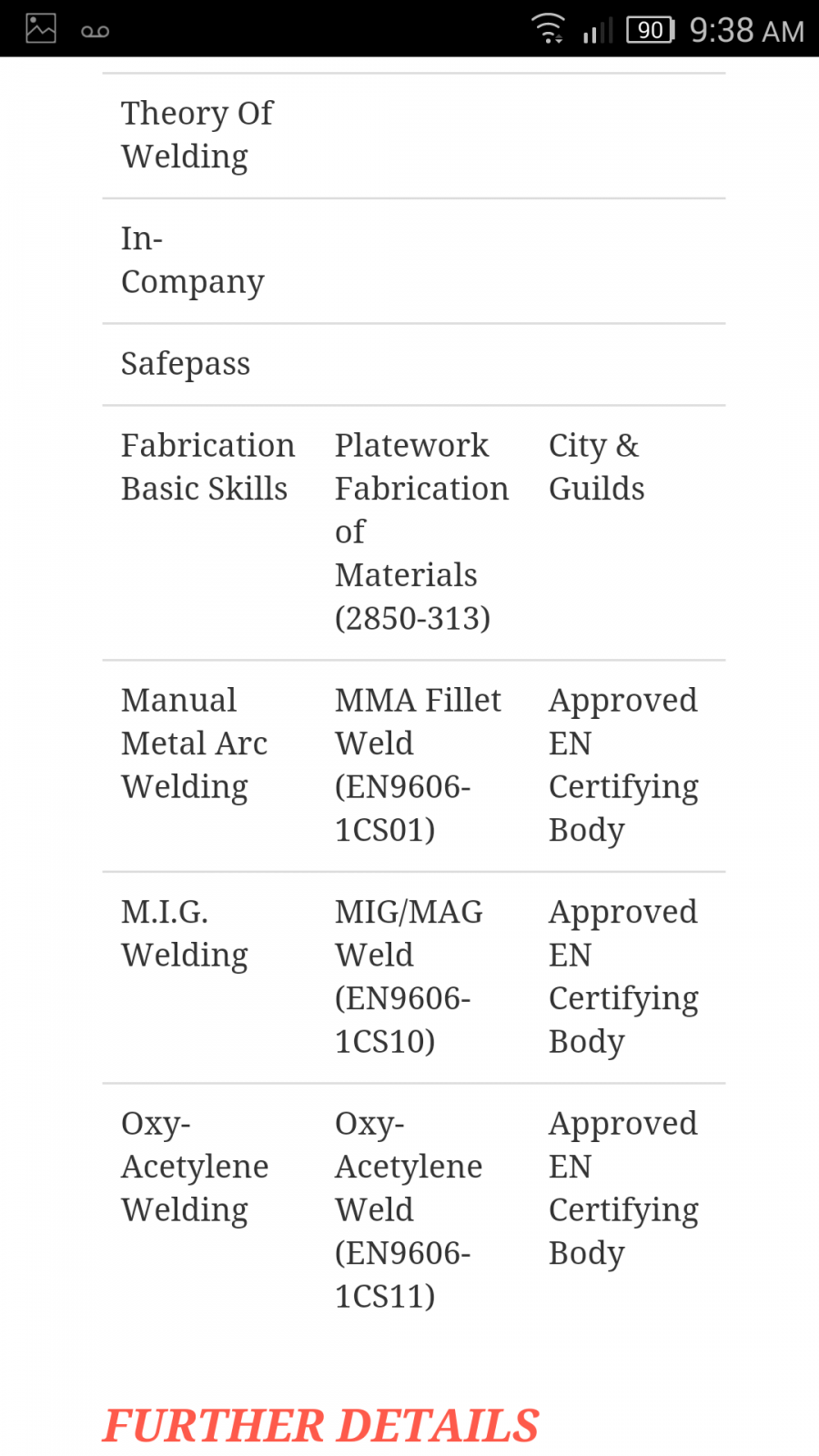Viewport: 819px width, 1456px height.
Task: Select the Safepass table row
Action: coord(414,365)
